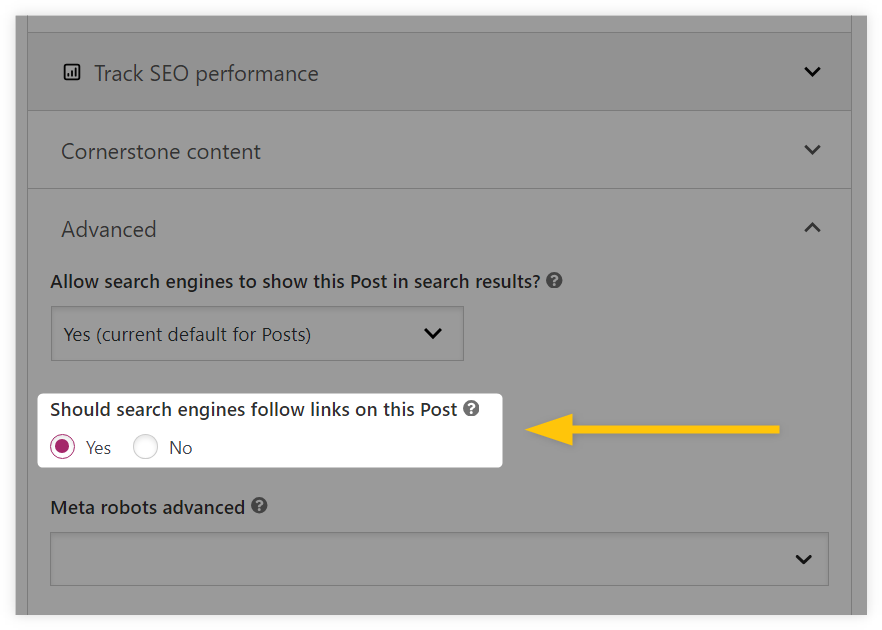Click the Advanced section heading
This screenshot has width=882, height=630.
click(x=109, y=230)
